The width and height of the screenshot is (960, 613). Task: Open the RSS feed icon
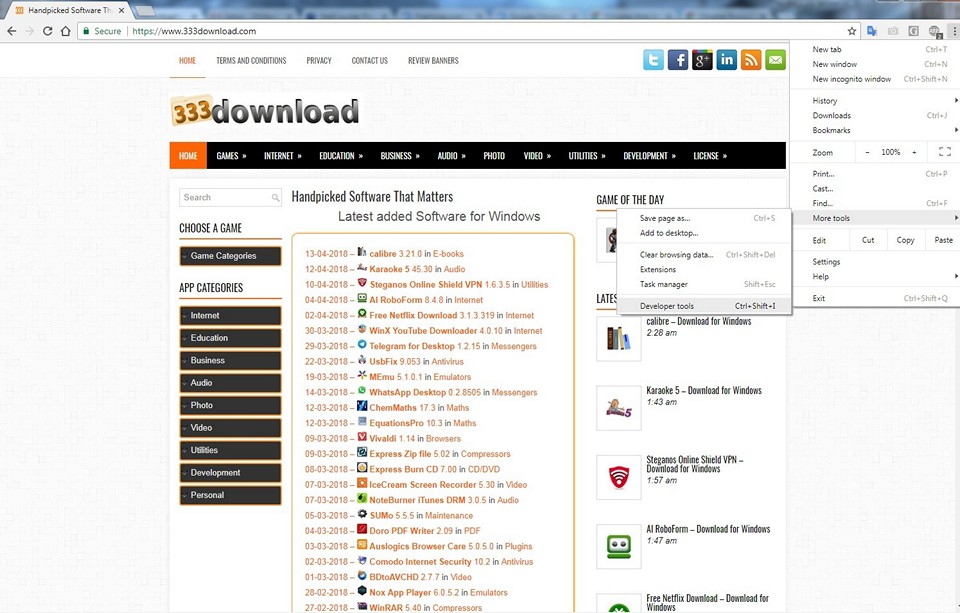coord(751,60)
